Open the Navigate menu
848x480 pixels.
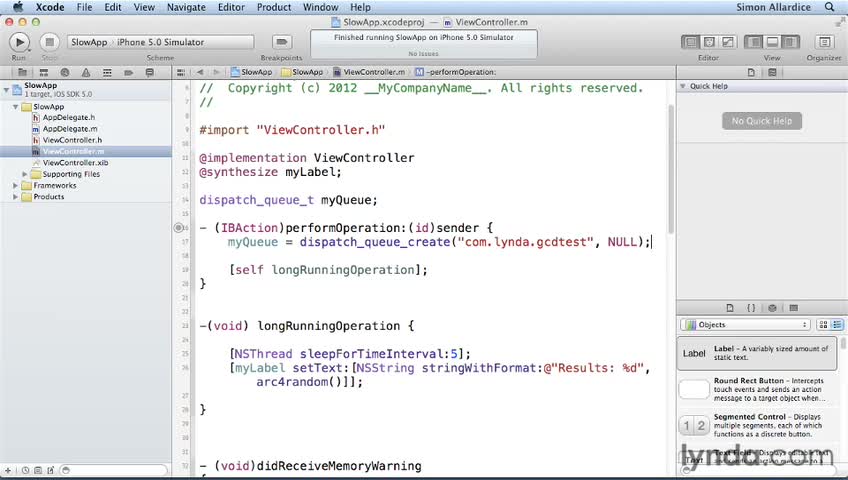click(x=186, y=7)
